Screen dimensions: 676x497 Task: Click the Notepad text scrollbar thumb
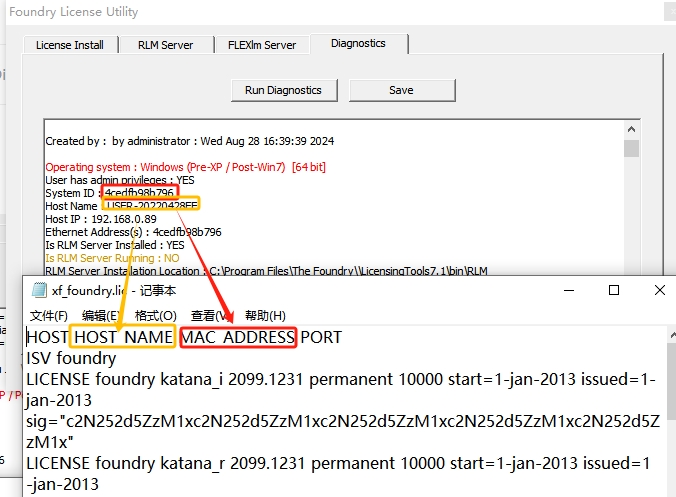point(672,381)
